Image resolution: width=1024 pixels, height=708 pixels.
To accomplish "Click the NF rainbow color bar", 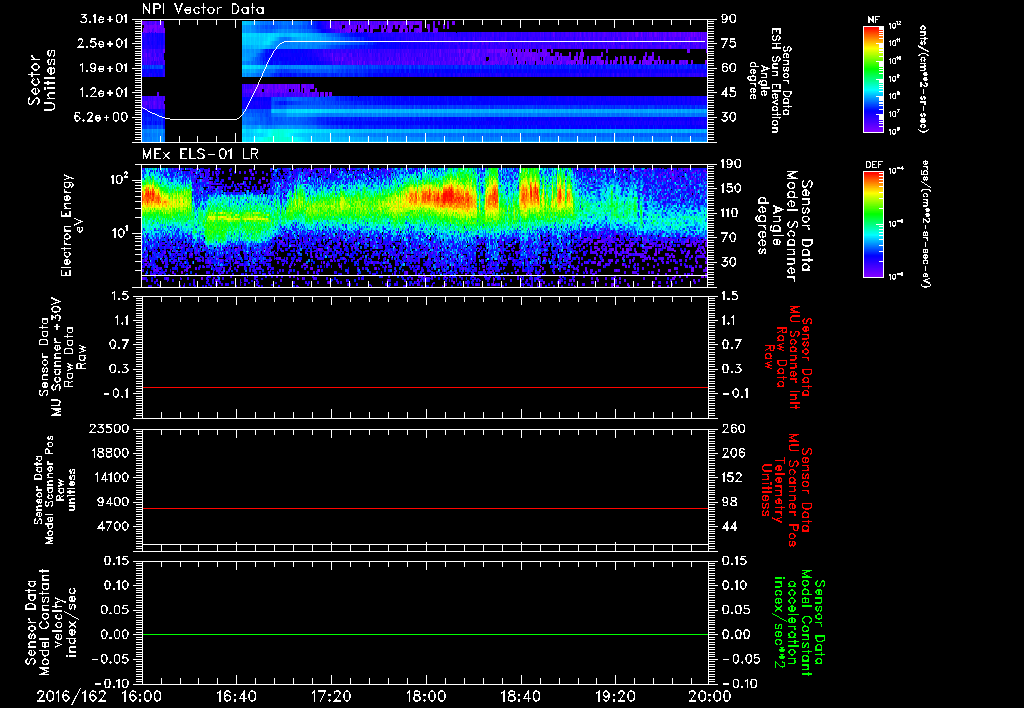I will (x=873, y=78).
